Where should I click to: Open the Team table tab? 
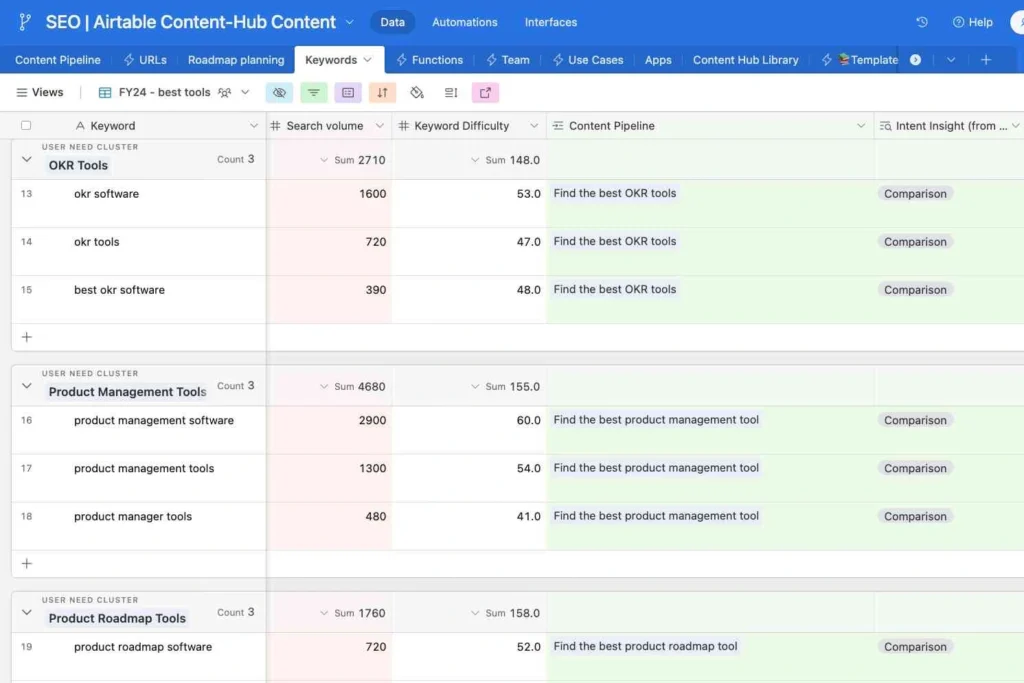(x=507, y=60)
